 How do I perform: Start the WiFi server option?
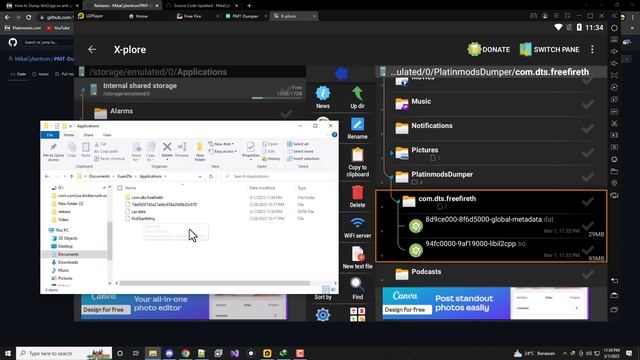[x=357, y=227]
